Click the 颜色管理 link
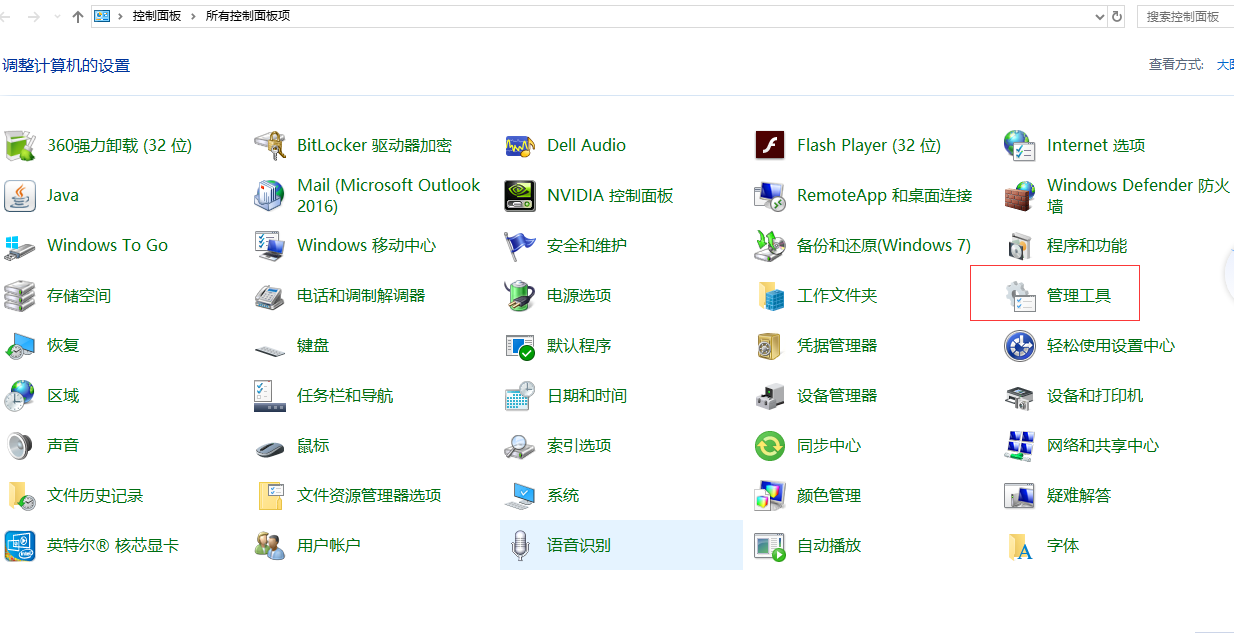Screen dimensions: 1234x633 point(829,495)
